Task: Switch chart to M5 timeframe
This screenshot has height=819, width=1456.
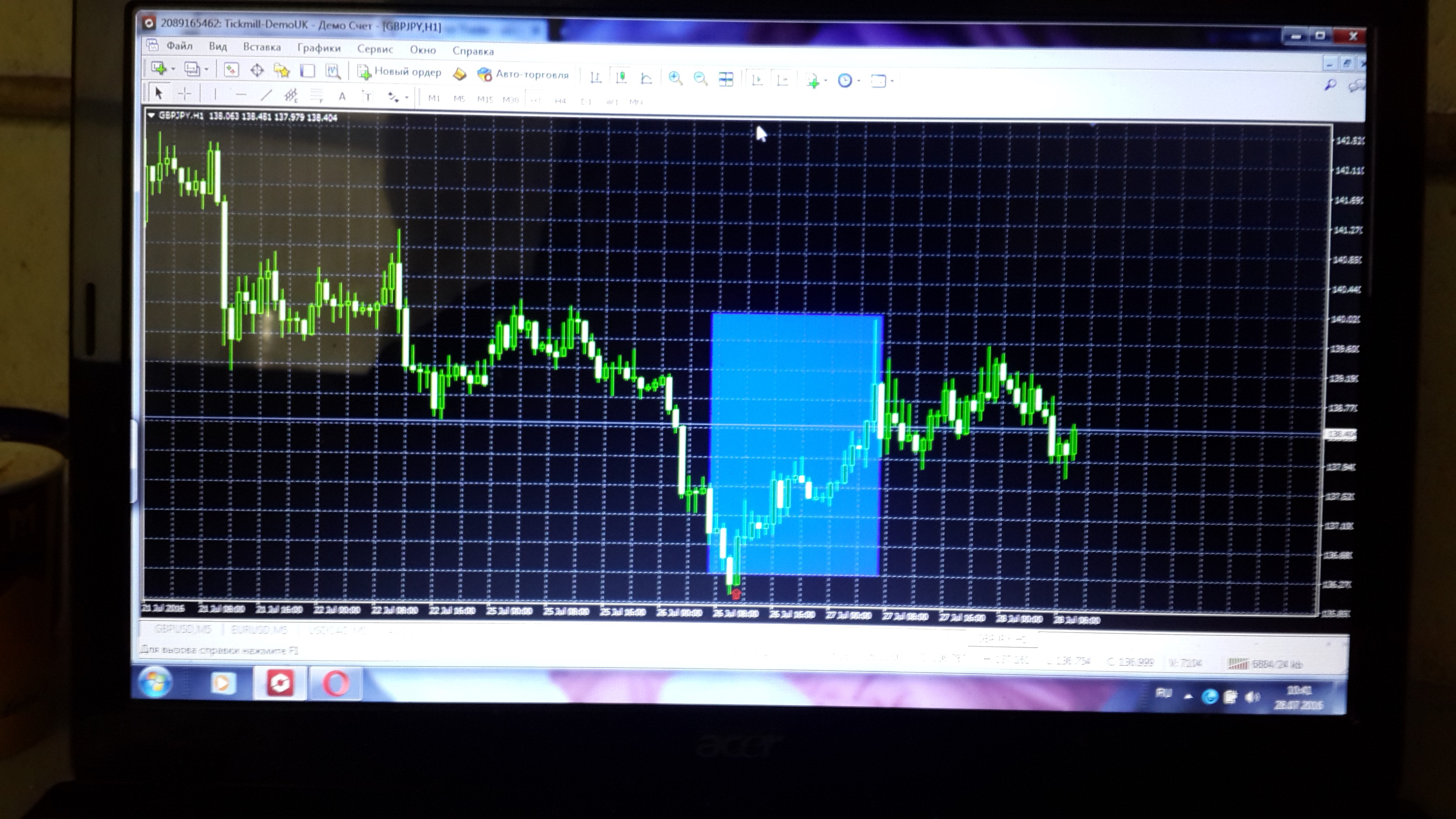Action: (459, 99)
